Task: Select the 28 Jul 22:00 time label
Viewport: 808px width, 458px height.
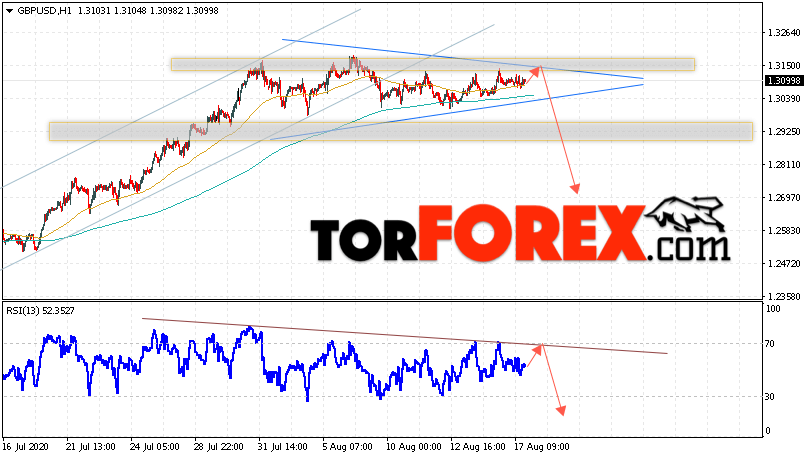Action: pos(219,447)
